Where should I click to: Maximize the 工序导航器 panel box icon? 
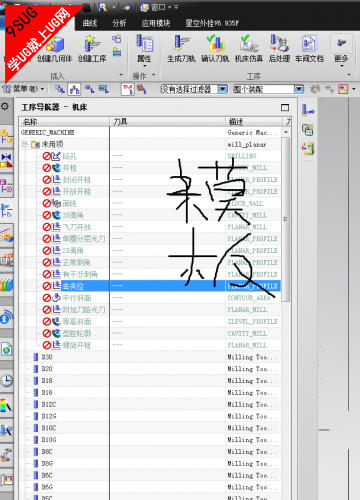coord(285,108)
